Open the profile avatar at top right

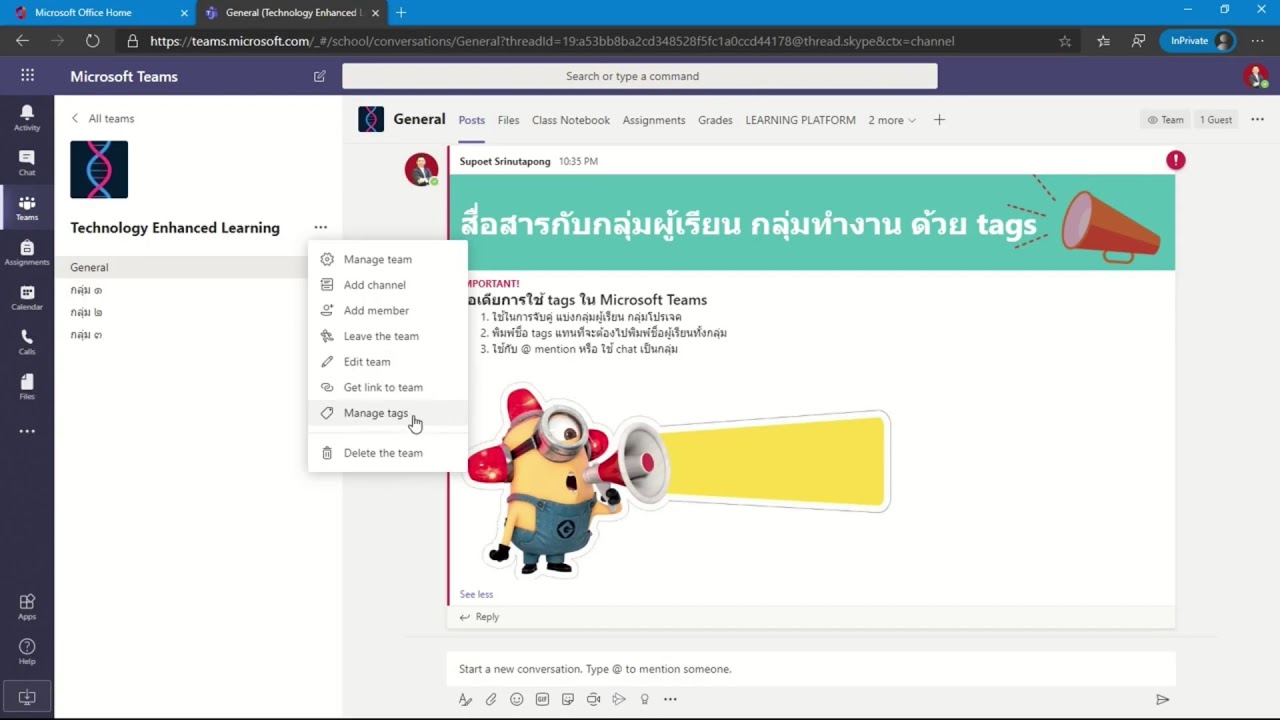tap(1256, 76)
